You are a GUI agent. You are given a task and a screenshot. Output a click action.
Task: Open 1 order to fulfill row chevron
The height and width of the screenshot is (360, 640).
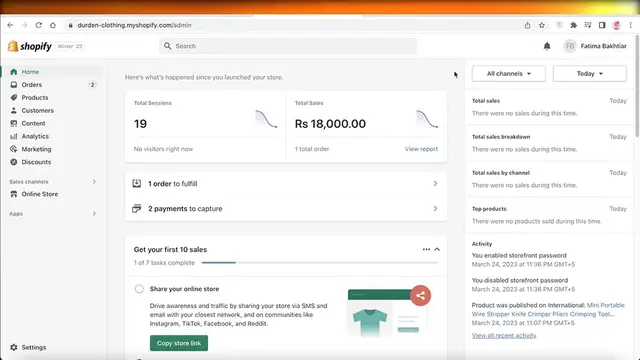(x=436, y=184)
